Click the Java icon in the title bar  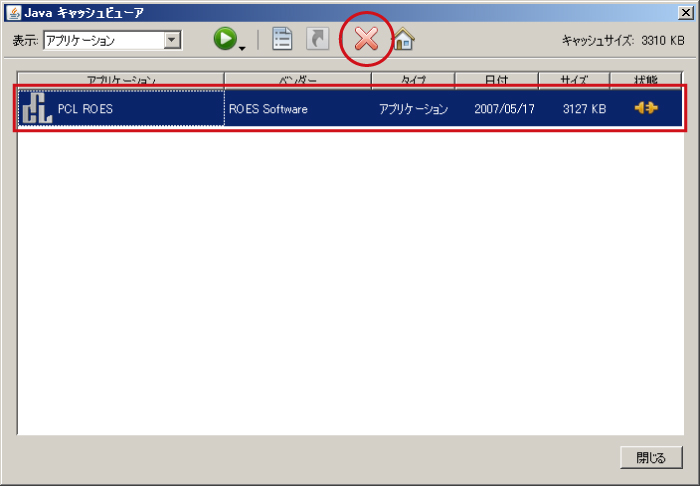tap(13, 11)
